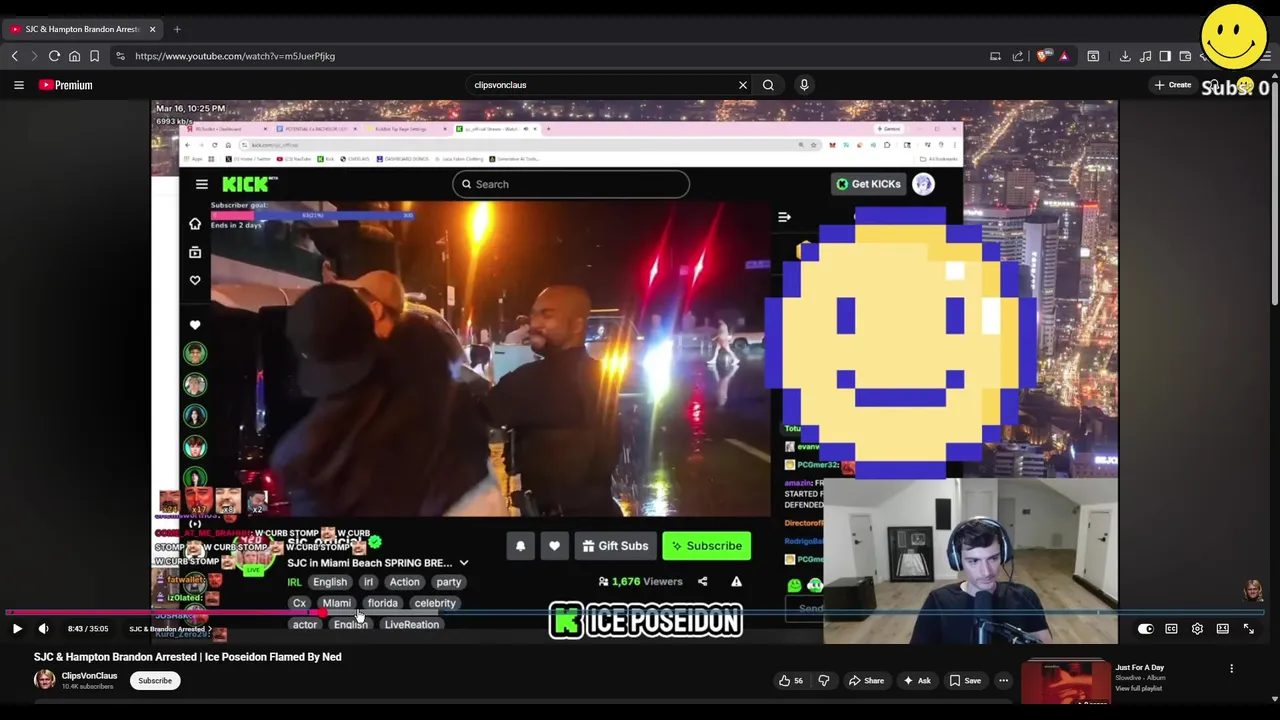Toggle Kick follow heart beside Gift Subs
The height and width of the screenshot is (720, 1280).
[554, 546]
